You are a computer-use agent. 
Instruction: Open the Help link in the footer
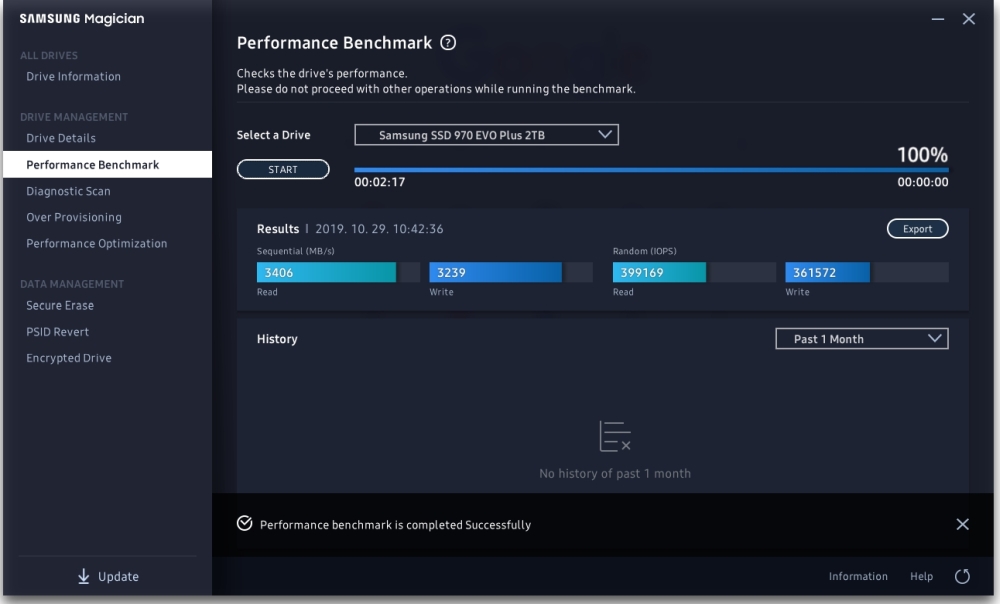coord(921,576)
